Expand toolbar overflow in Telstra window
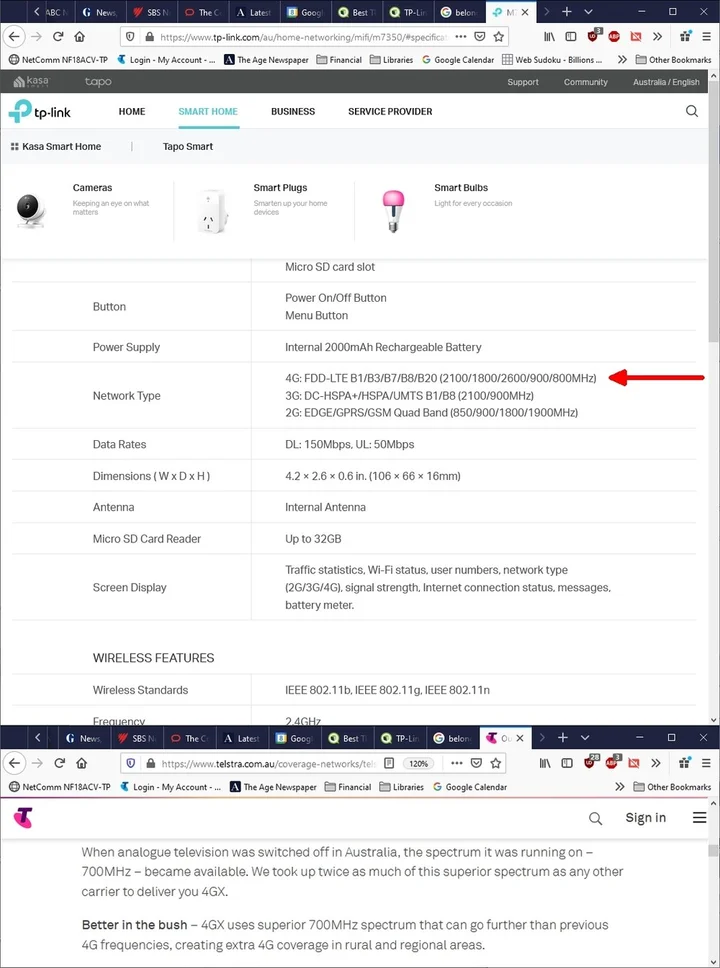The height and width of the screenshot is (968, 720). [656, 763]
